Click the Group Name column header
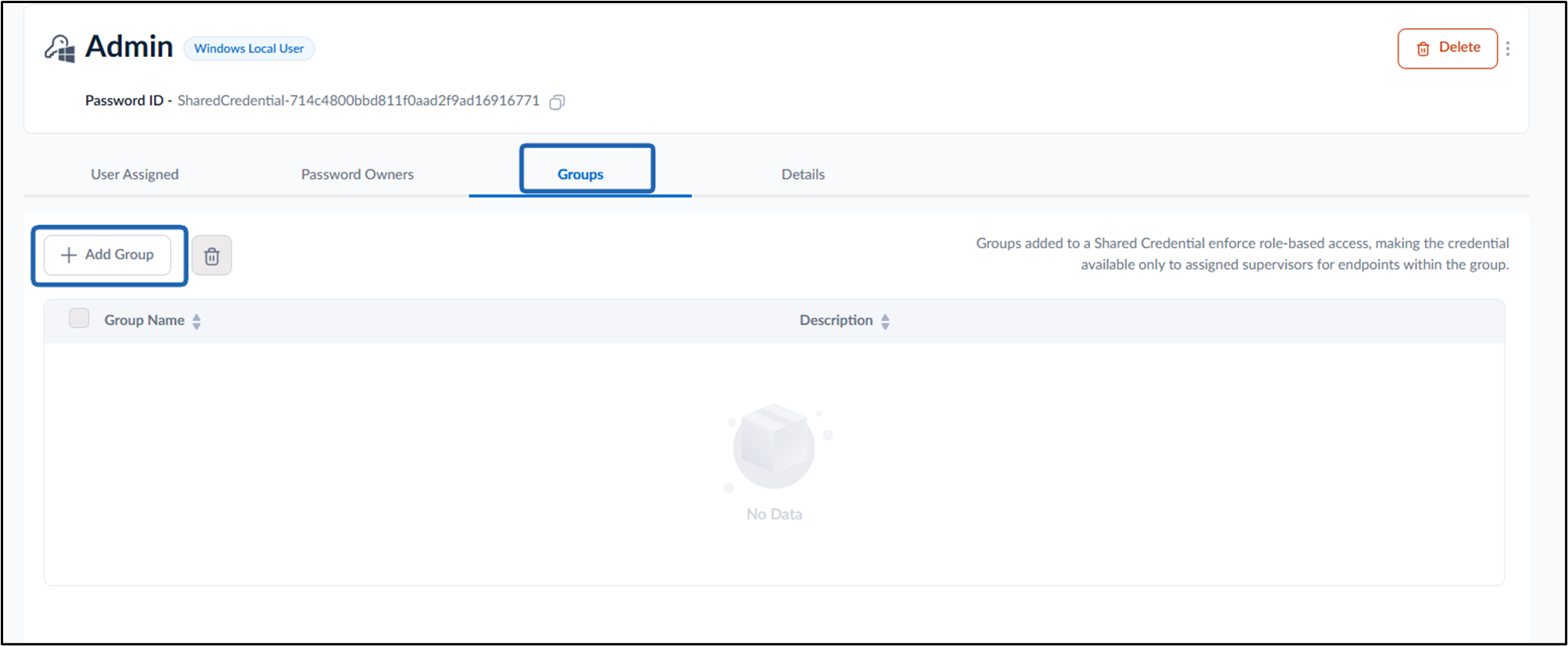The width and height of the screenshot is (1568, 646). pos(144,320)
